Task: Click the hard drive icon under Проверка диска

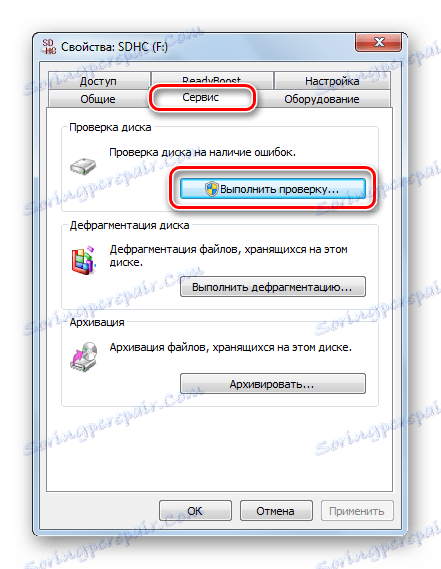Action: click(83, 166)
